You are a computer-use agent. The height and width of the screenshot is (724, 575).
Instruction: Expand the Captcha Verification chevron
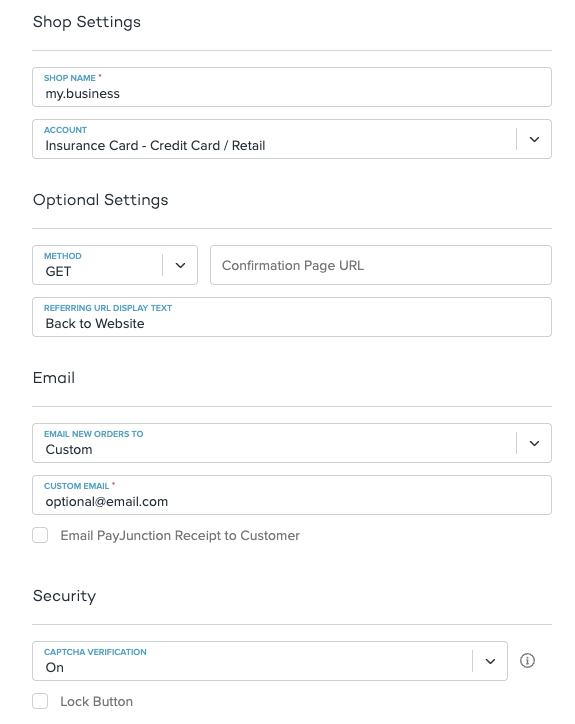(490, 661)
